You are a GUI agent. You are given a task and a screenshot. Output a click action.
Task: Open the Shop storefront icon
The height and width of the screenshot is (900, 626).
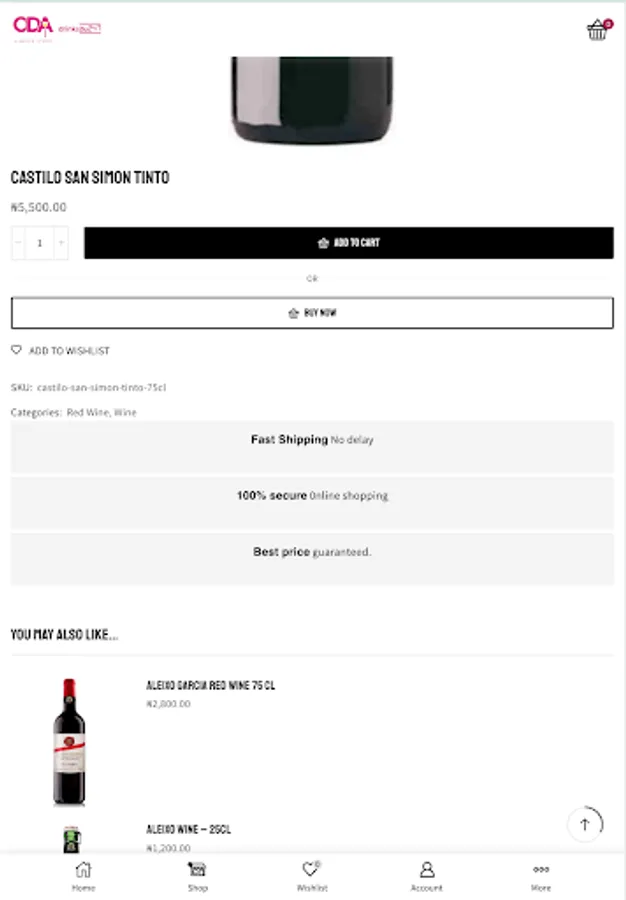(197, 876)
